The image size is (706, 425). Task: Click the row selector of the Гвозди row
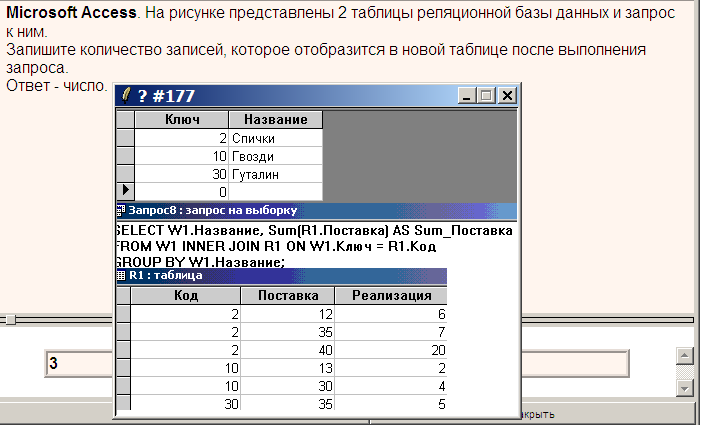[x=125, y=156]
